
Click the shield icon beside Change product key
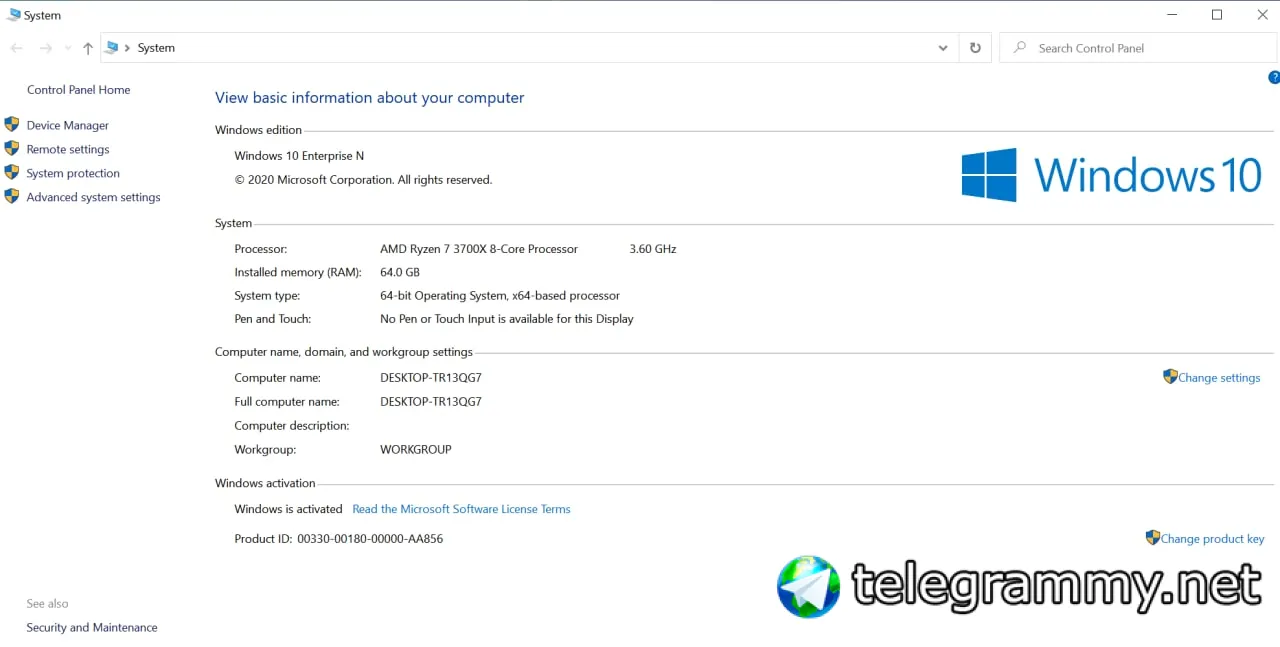coord(1152,537)
